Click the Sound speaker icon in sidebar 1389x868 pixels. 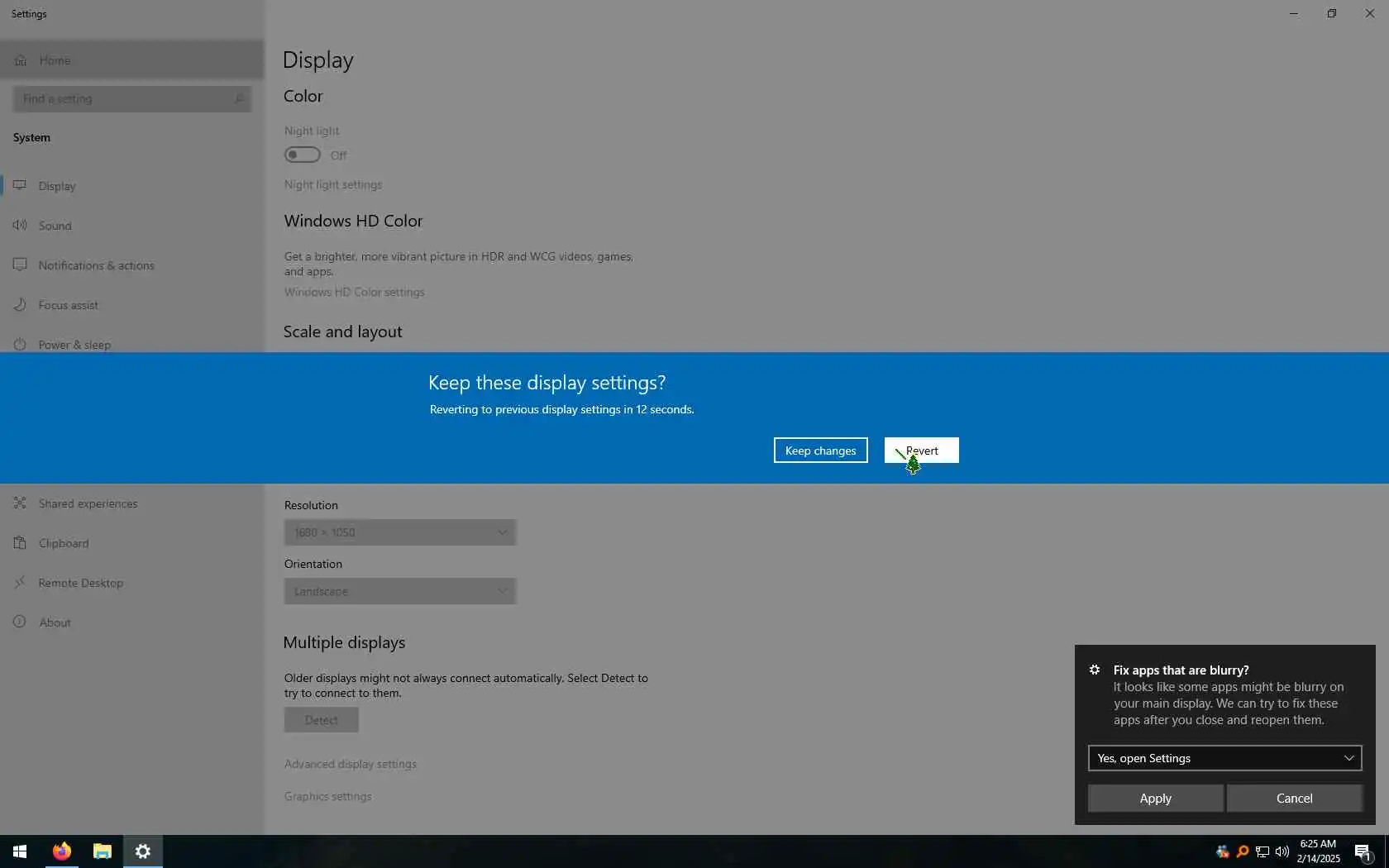(x=20, y=225)
